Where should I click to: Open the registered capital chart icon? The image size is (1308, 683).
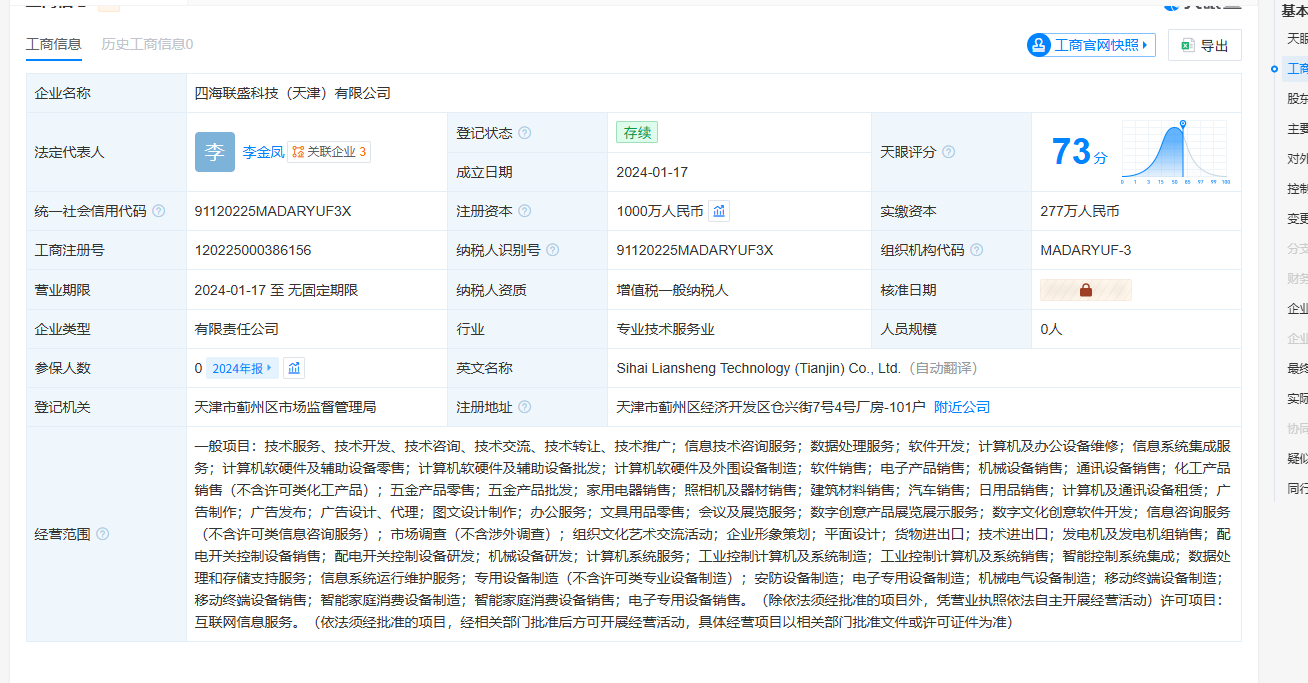pyautogui.click(x=719, y=211)
